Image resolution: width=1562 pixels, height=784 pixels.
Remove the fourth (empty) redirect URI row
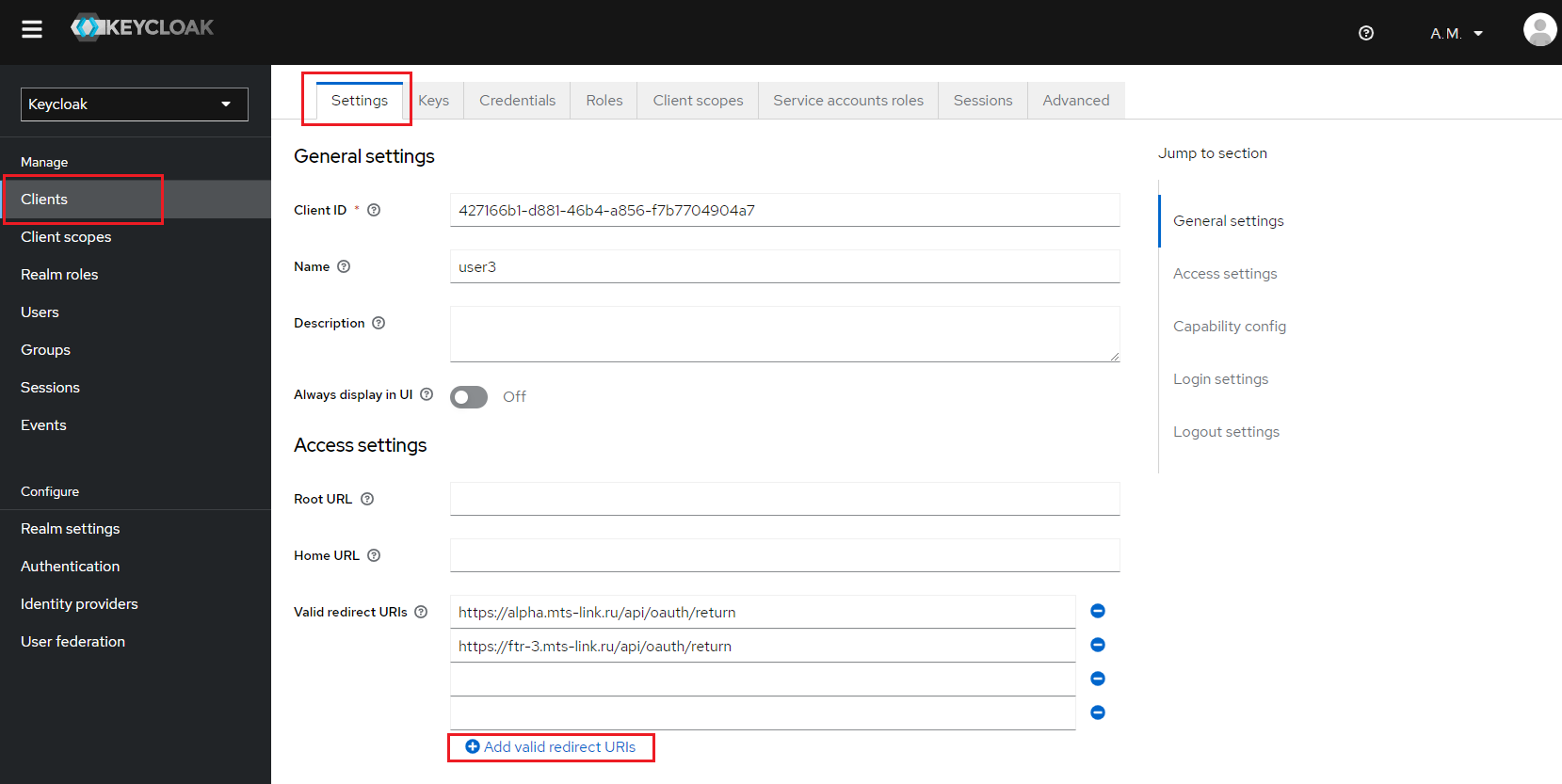pos(1098,712)
